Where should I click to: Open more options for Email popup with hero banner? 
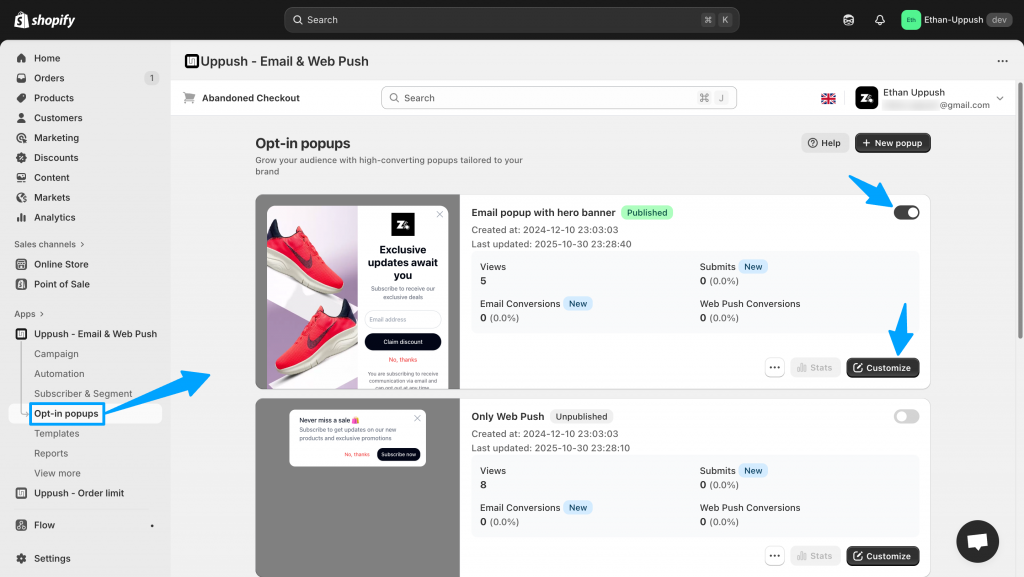(774, 367)
